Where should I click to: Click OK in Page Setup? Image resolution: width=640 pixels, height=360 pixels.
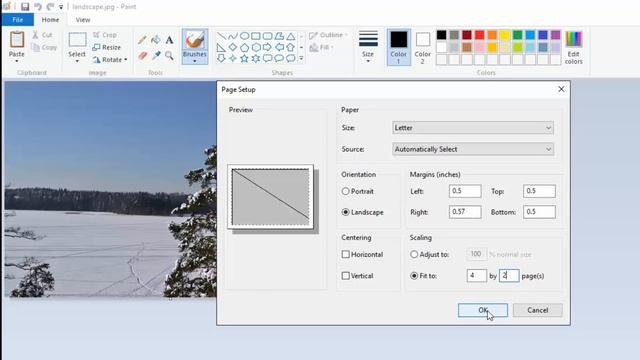pyautogui.click(x=483, y=310)
